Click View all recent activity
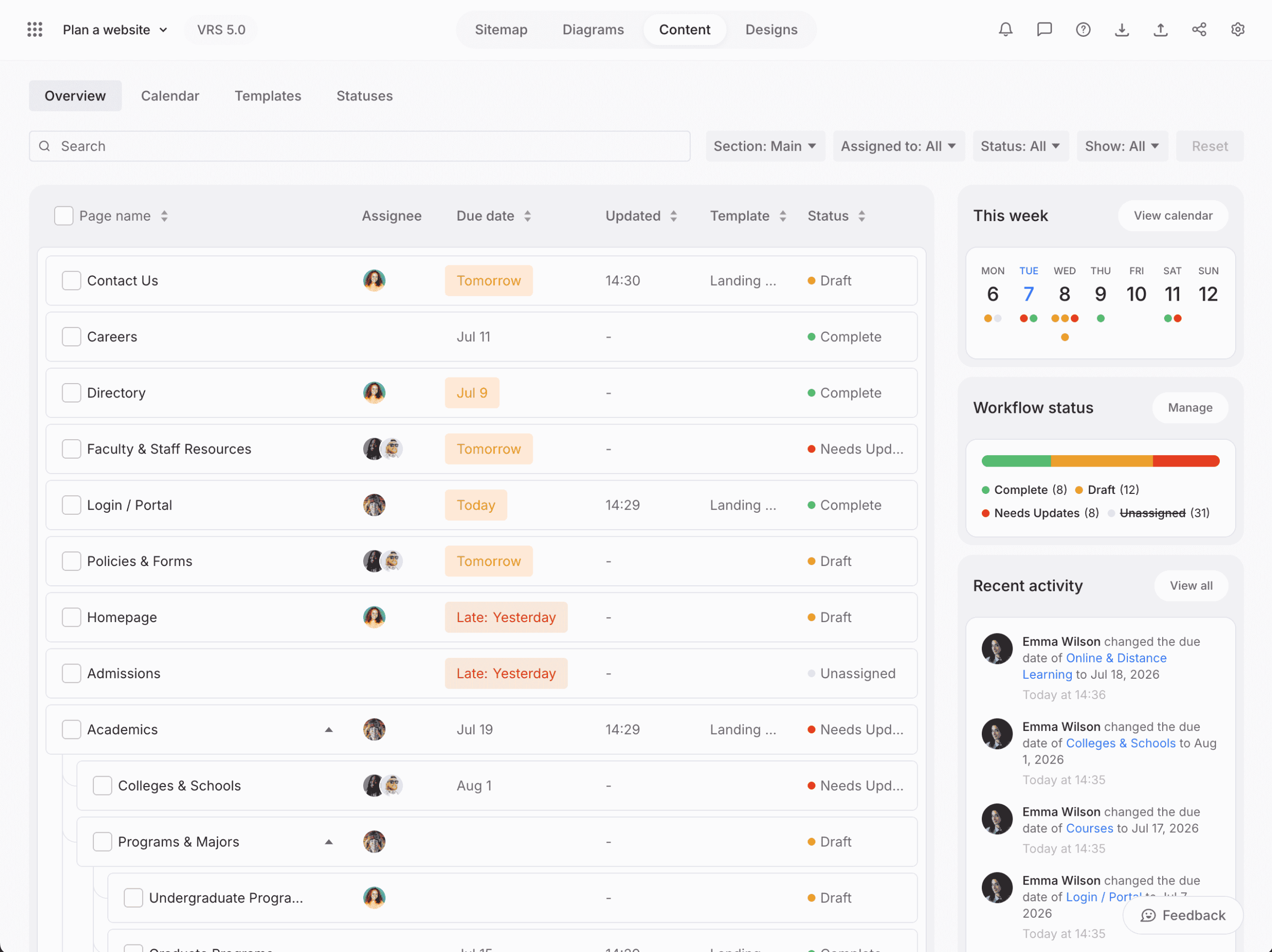Screen dimensions: 1272x952 coord(1191,585)
